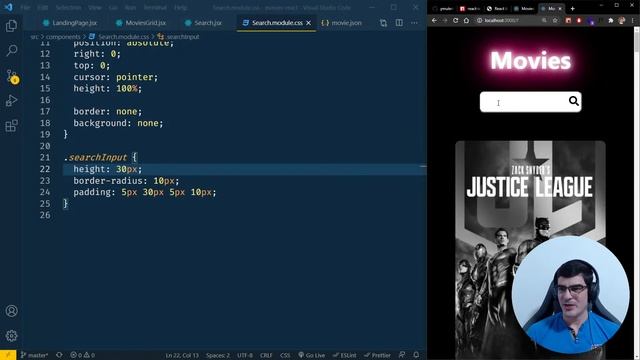
Task: Click the browser Home button
Action: (466, 20)
